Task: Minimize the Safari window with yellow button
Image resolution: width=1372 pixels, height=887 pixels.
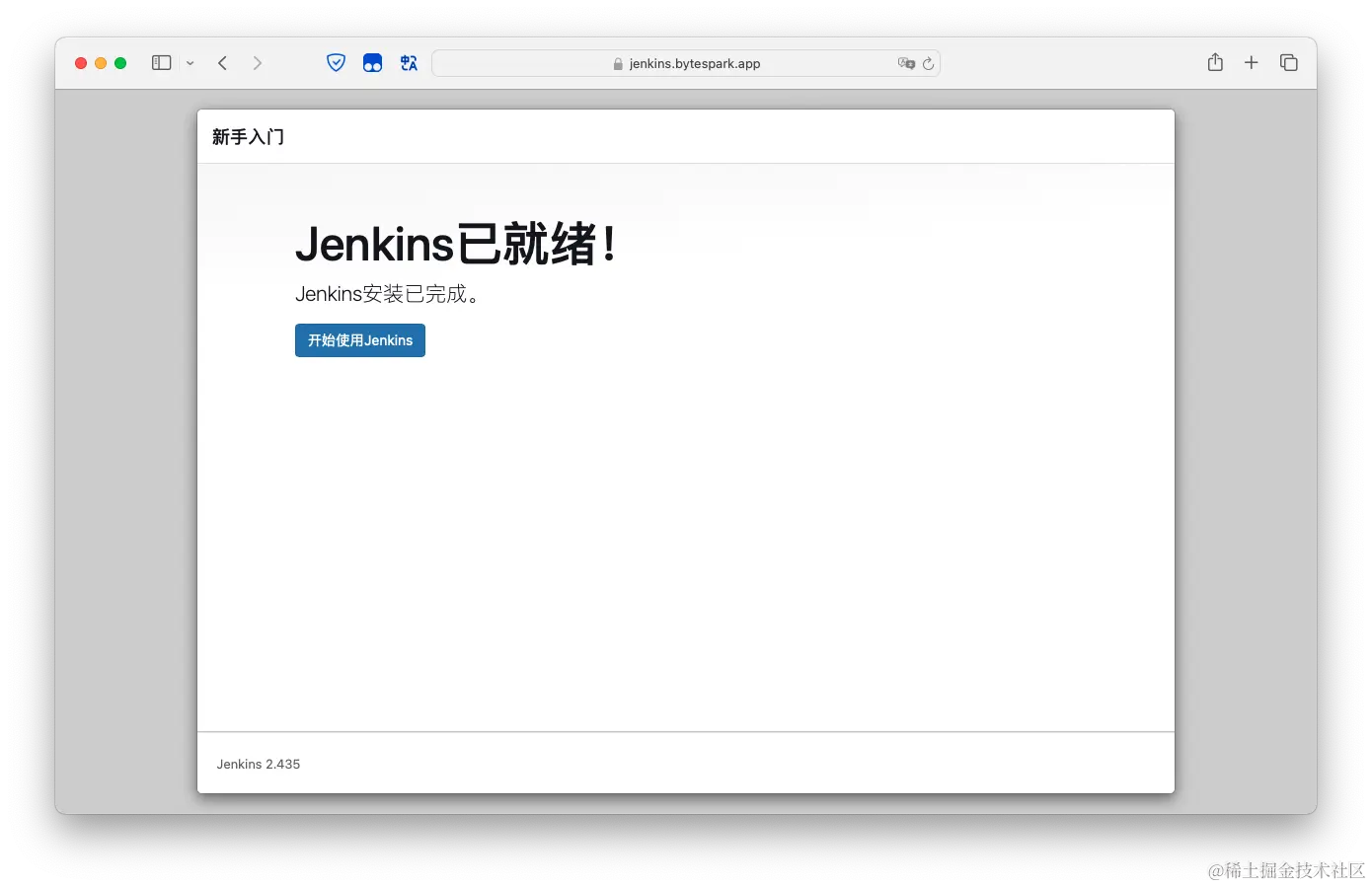Action: click(x=101, y=63)
